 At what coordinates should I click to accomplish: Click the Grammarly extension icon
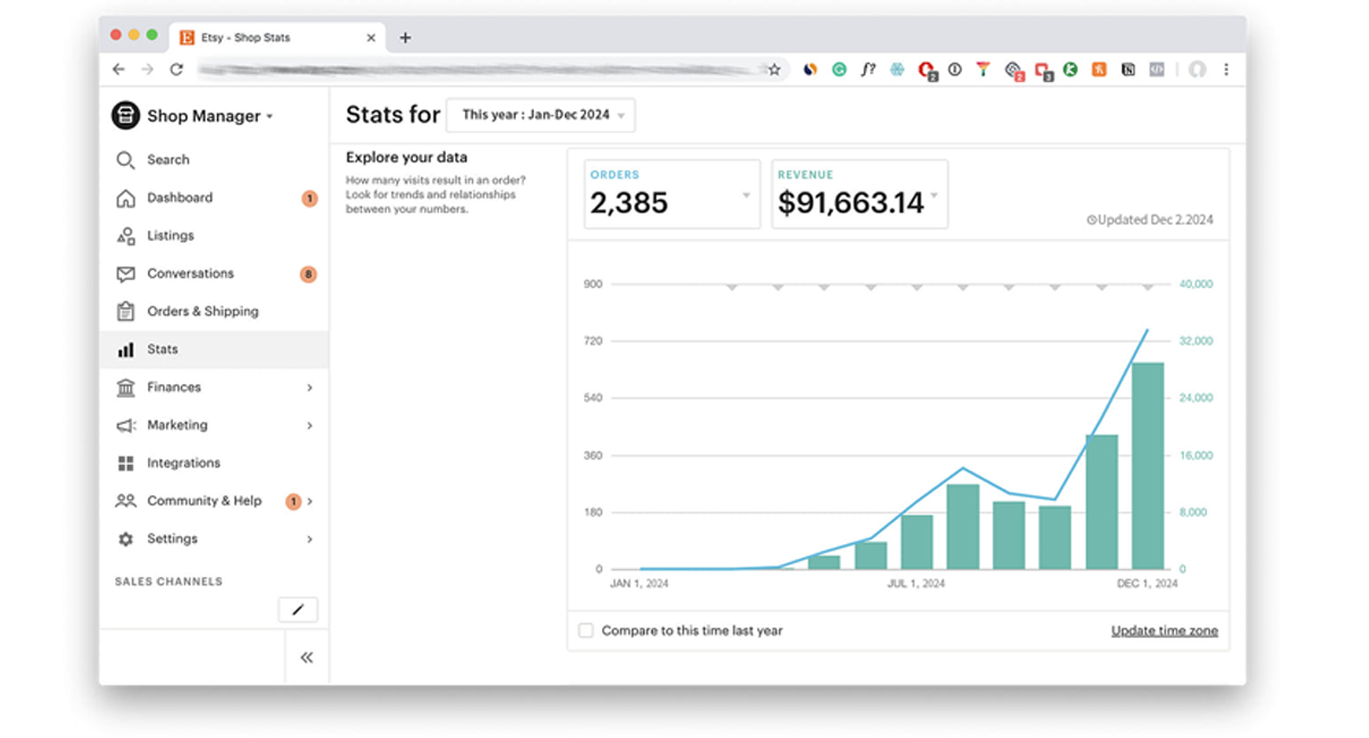[x=839, y=70]
